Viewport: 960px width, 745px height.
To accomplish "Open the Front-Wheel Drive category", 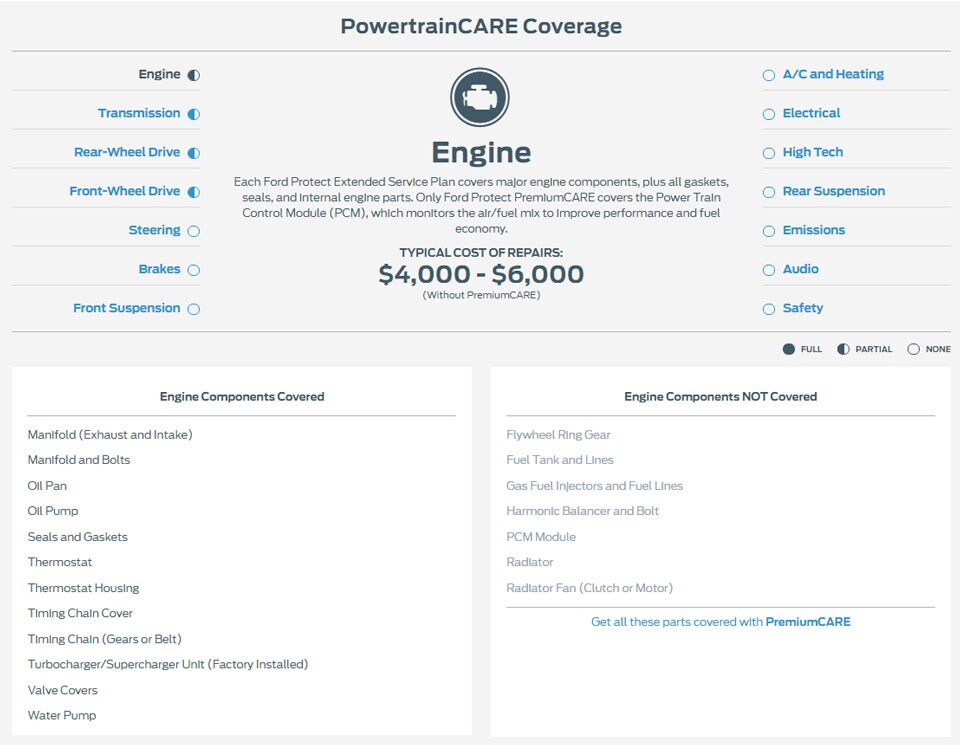I will tap(124, 191).
